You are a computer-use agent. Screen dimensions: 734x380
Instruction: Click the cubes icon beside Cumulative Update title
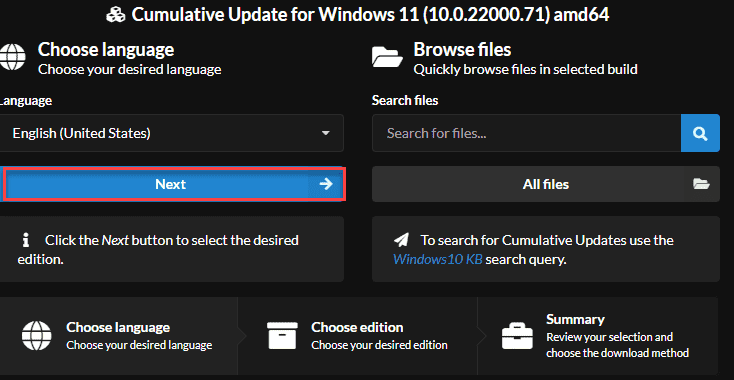click(115, 15)
